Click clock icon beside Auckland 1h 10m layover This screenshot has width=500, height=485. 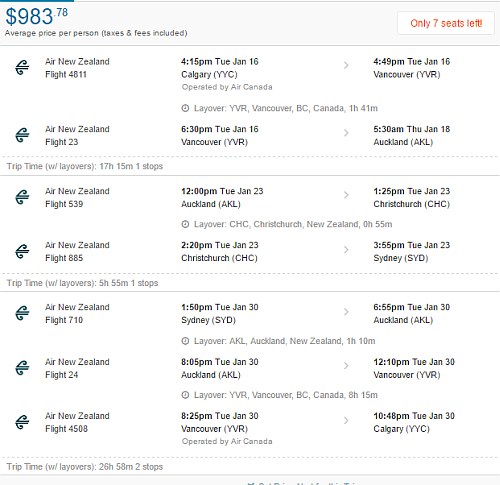185,341
